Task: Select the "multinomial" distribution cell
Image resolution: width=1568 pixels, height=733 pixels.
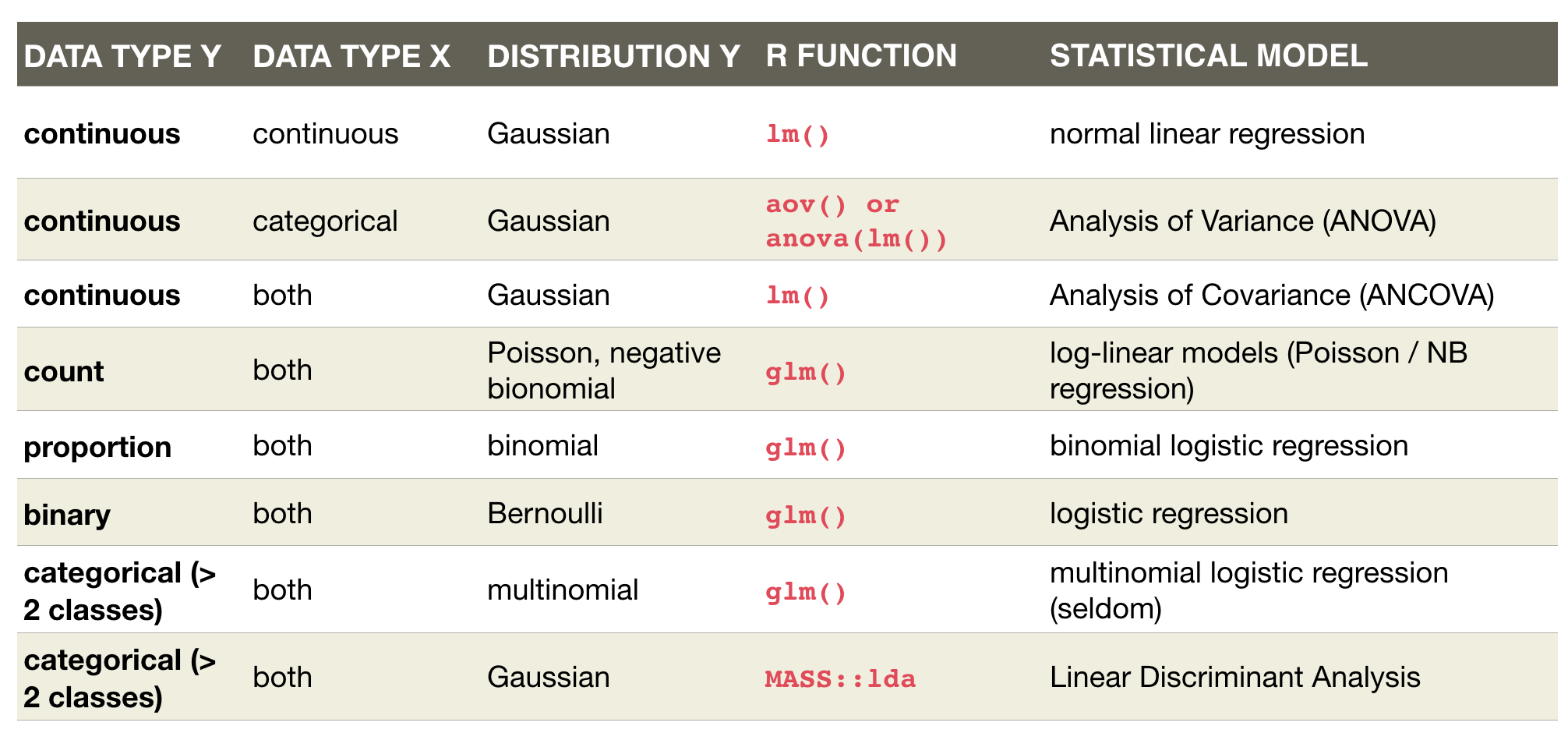Action: [562, 590]
